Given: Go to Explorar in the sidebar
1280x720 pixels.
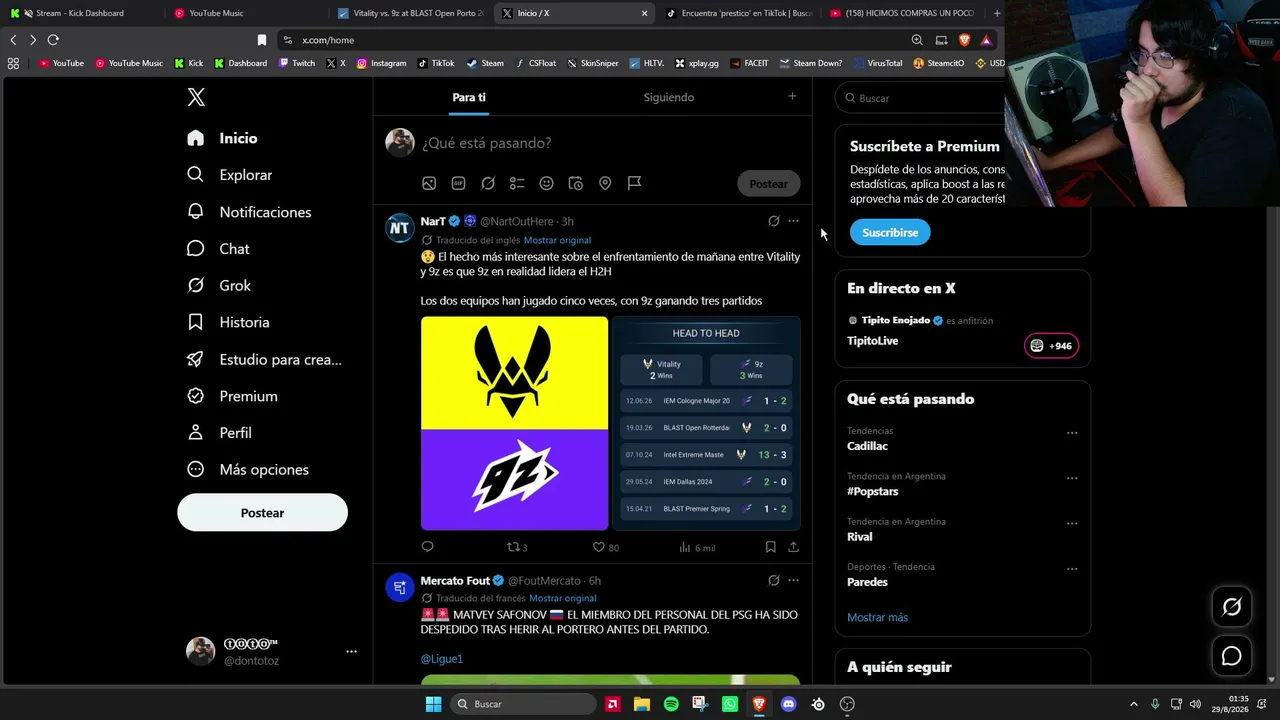Looking at the screenshot, I should pyautogui.click(x=230, y=175).
